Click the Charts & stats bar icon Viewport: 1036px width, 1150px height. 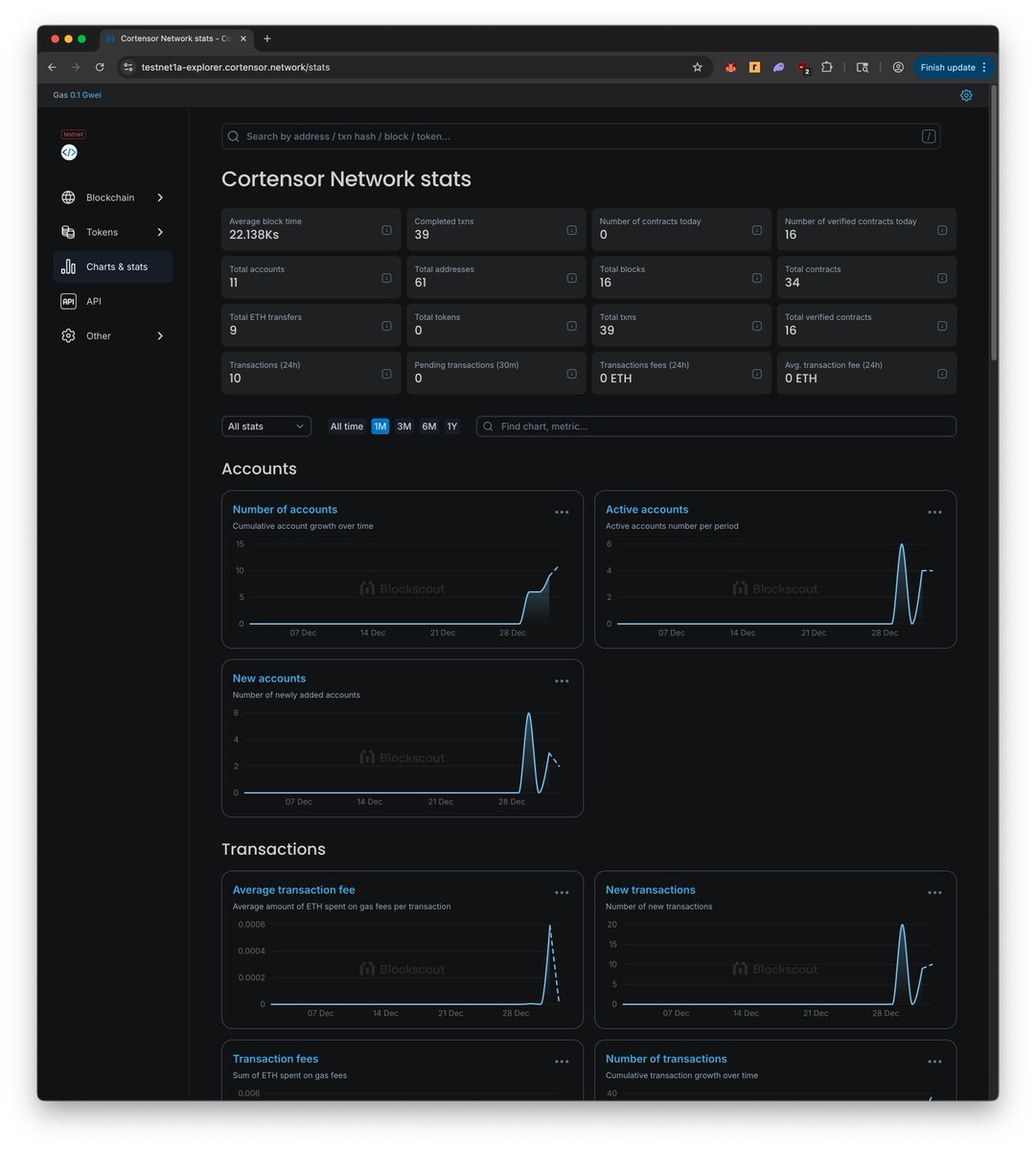[68, 266]
